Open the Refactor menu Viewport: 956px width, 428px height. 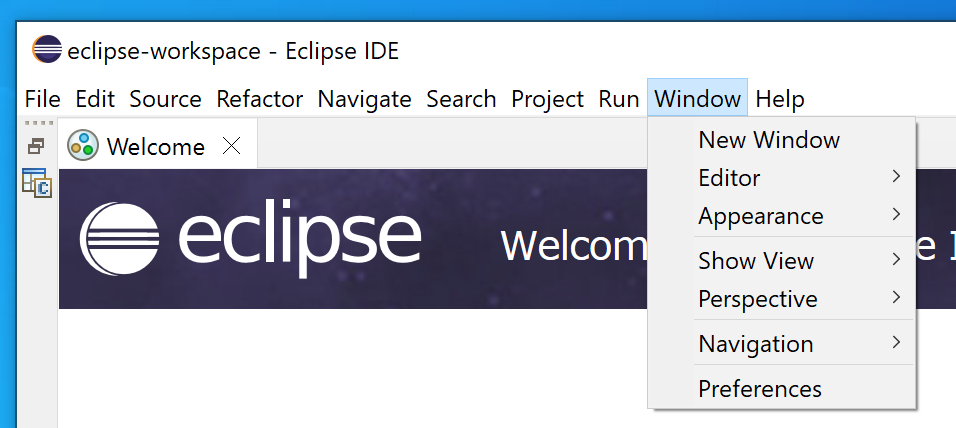click(260, 99)
